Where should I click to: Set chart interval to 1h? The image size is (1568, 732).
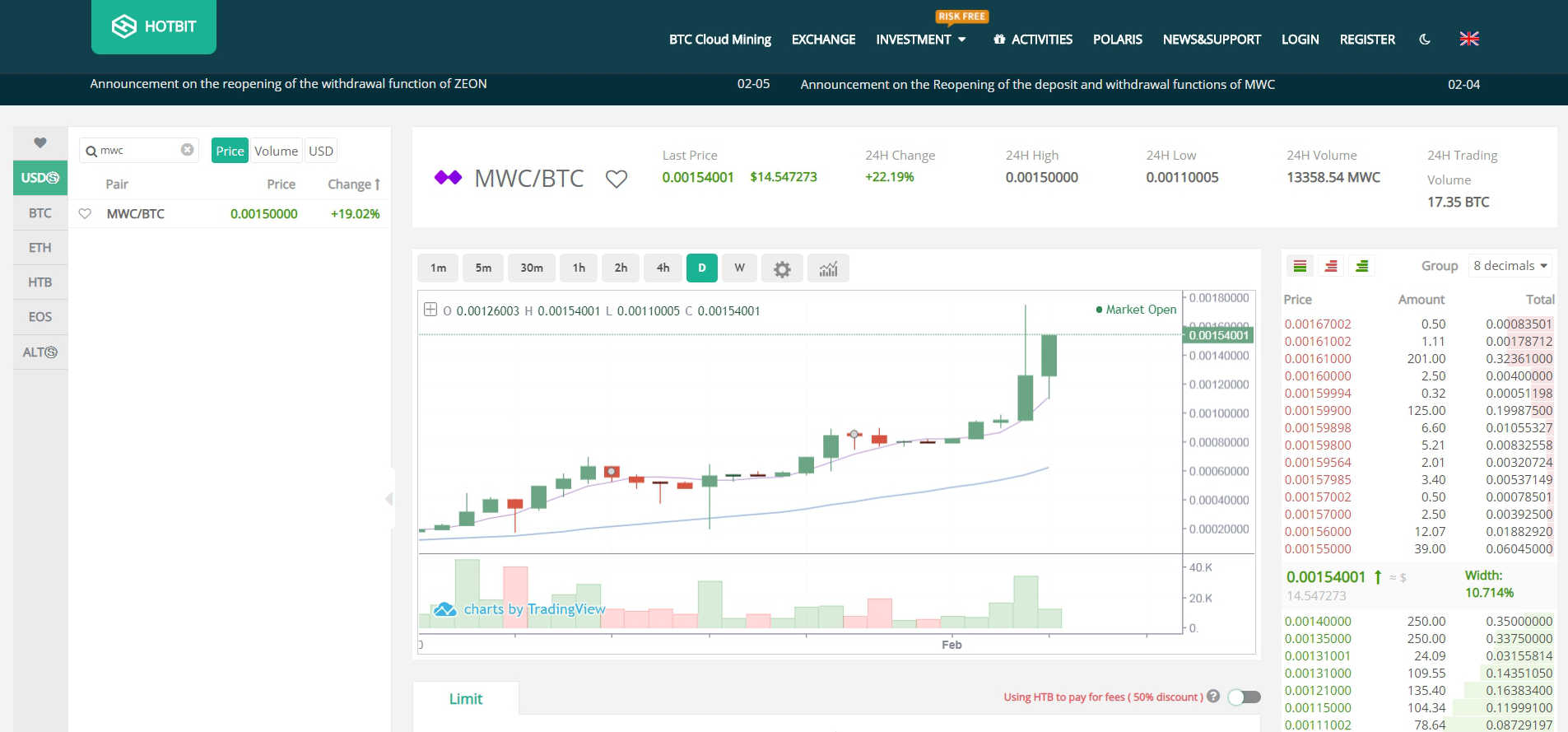(579, 268)
